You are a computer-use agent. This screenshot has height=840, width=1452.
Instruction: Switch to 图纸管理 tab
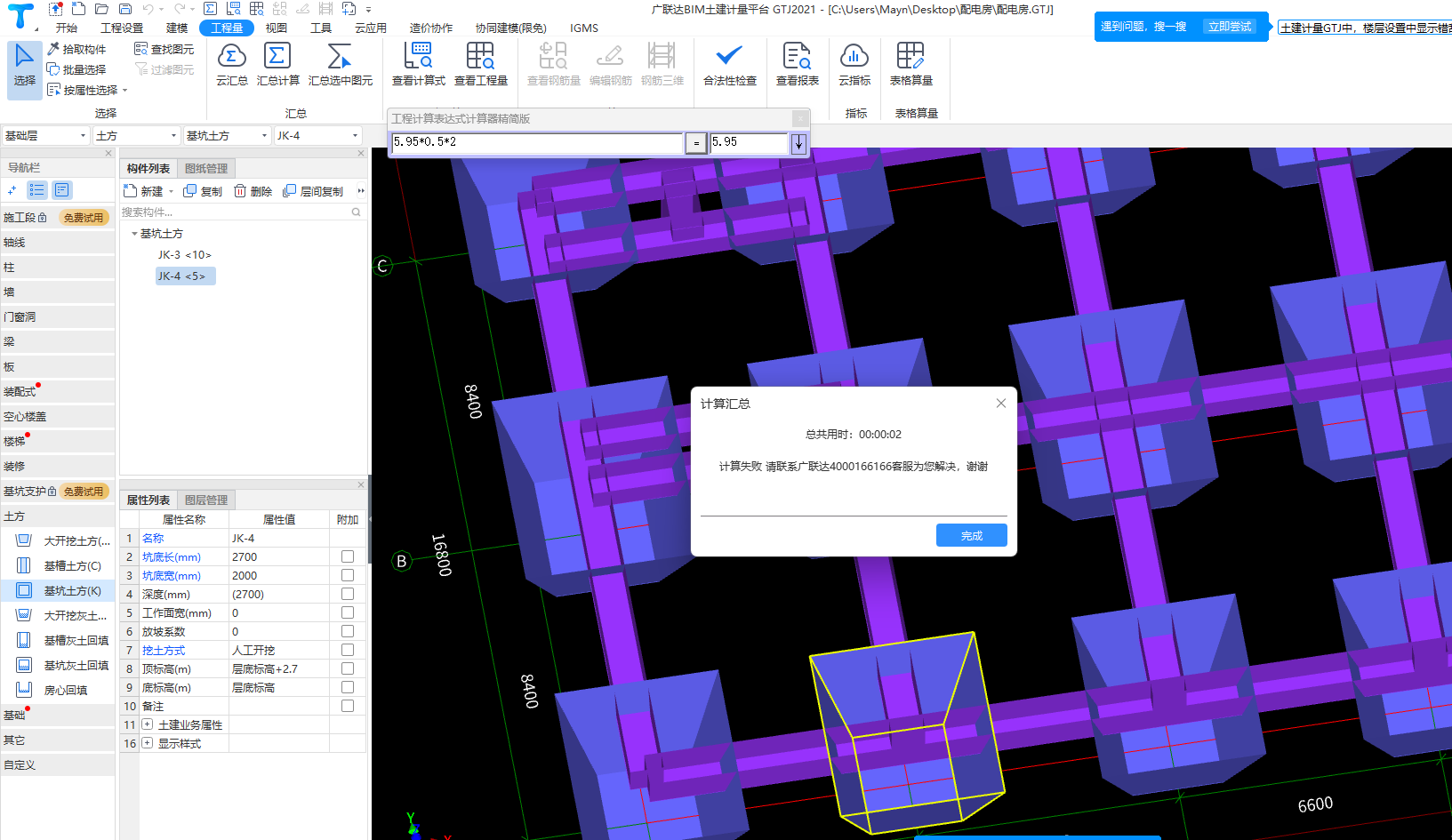click(x=206, y=168)
